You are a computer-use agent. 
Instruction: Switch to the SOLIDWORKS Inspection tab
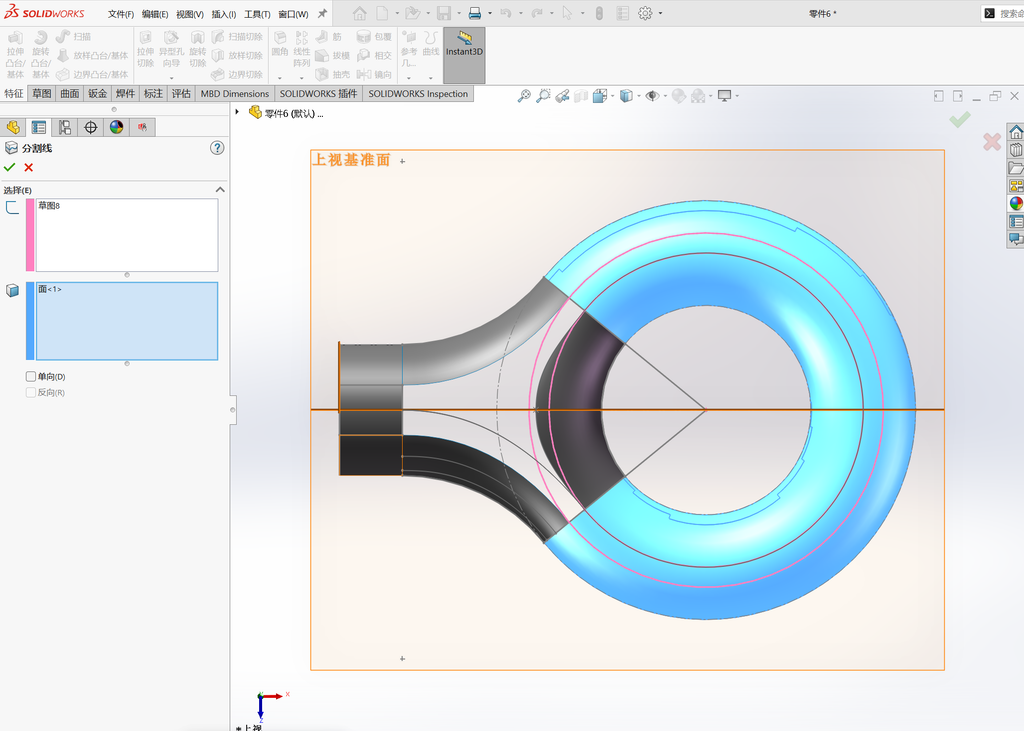[x=418, y=93]
